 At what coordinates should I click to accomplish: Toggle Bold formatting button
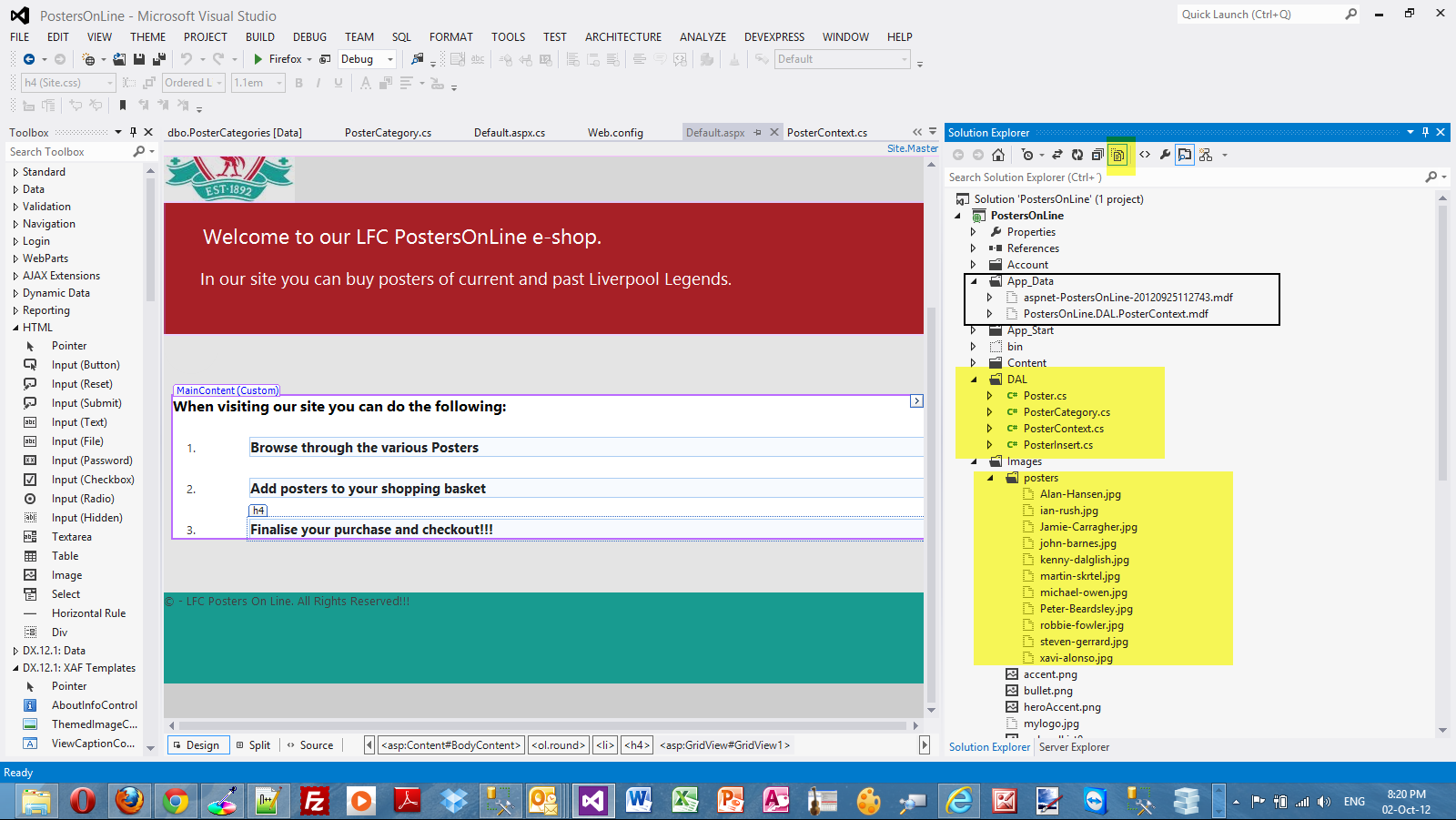pyautogui.click(x=298, y=83)
